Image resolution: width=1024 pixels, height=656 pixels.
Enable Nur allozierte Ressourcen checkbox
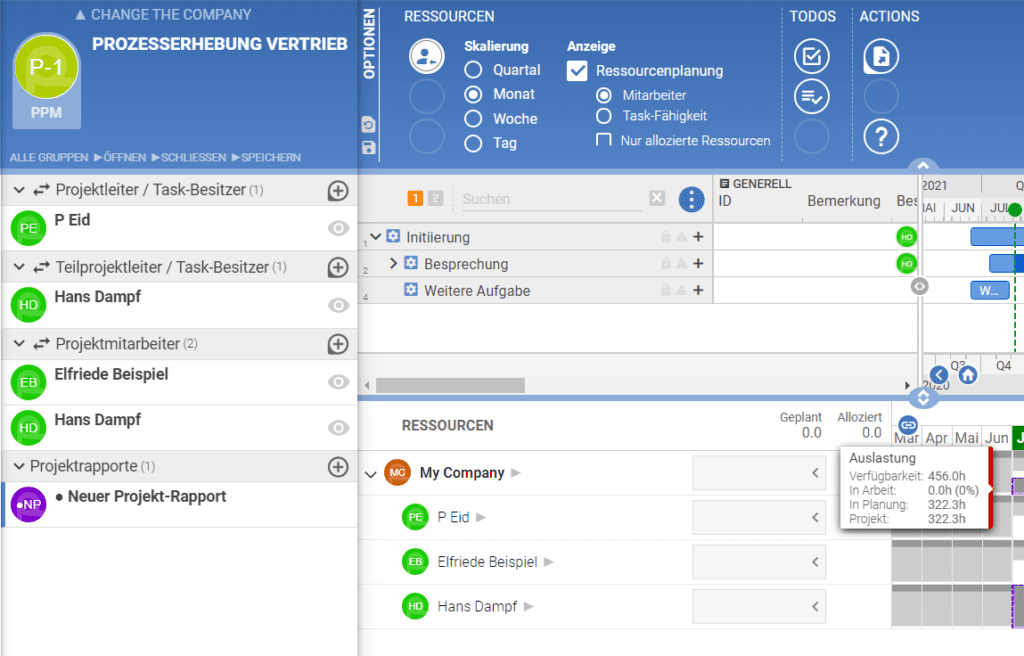(x=604, y=140)
